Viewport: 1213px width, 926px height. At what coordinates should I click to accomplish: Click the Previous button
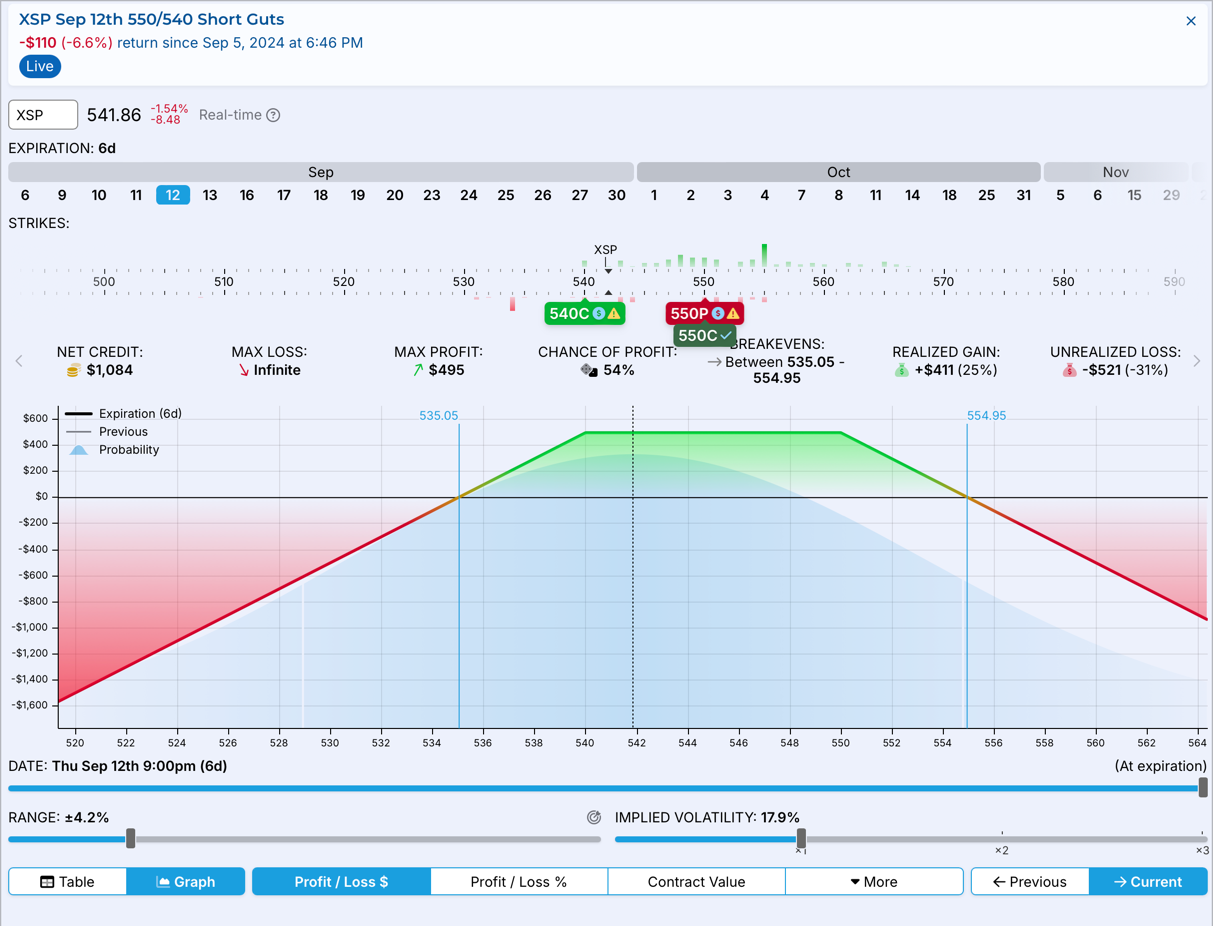click(x=1030, y=882)
